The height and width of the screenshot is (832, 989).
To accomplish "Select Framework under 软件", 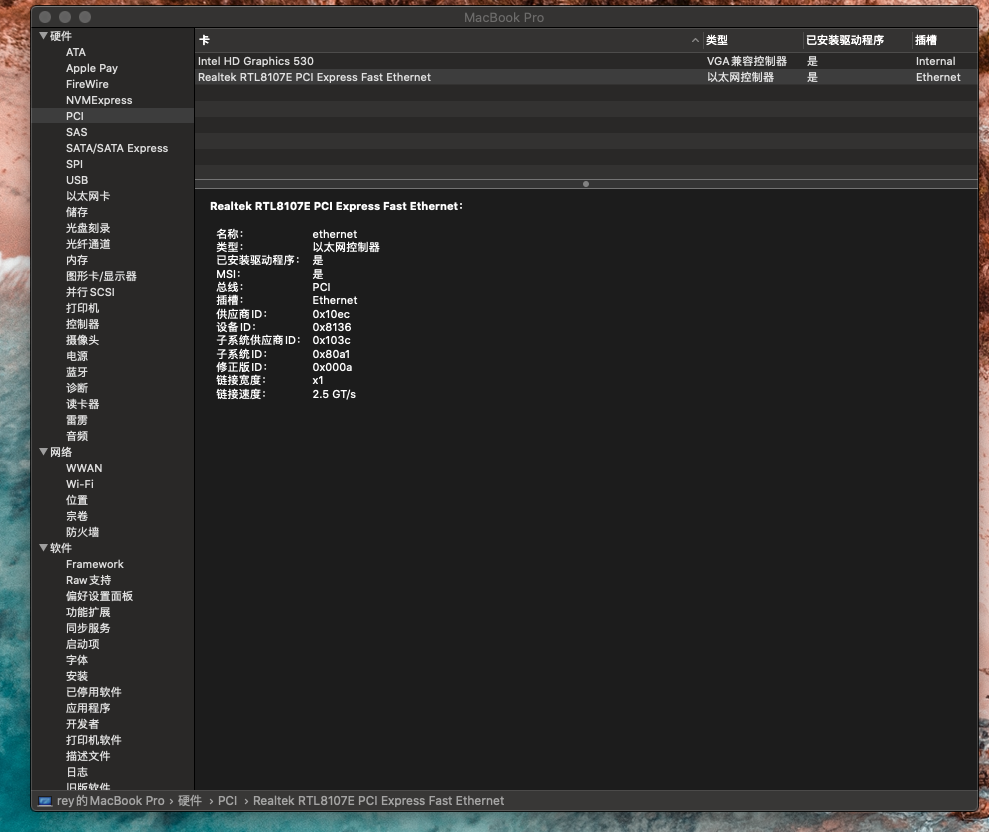I will tap(95, 564).
